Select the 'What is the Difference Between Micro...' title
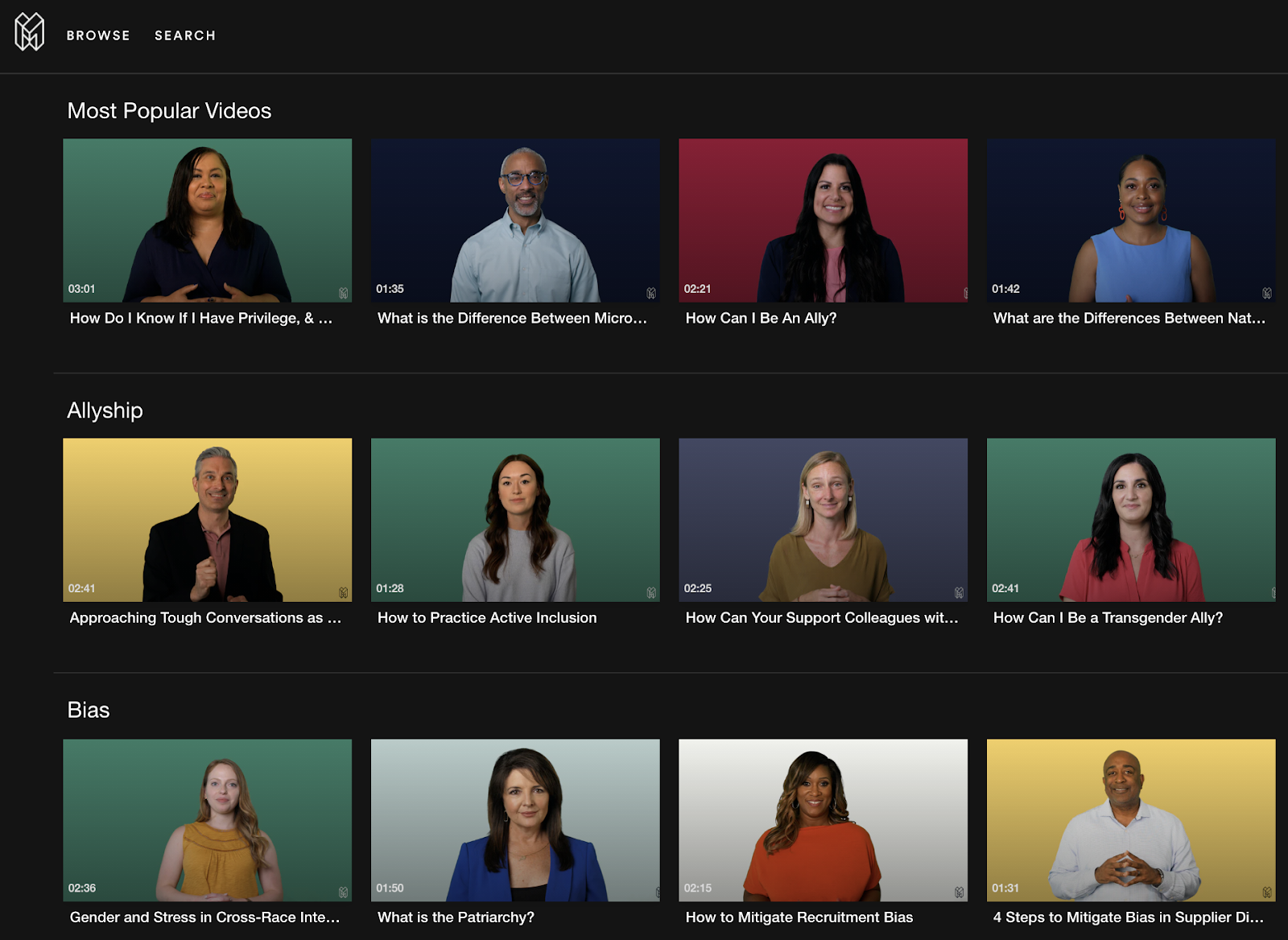This screenshot has height=940, width=1288. tap(513, 319)
